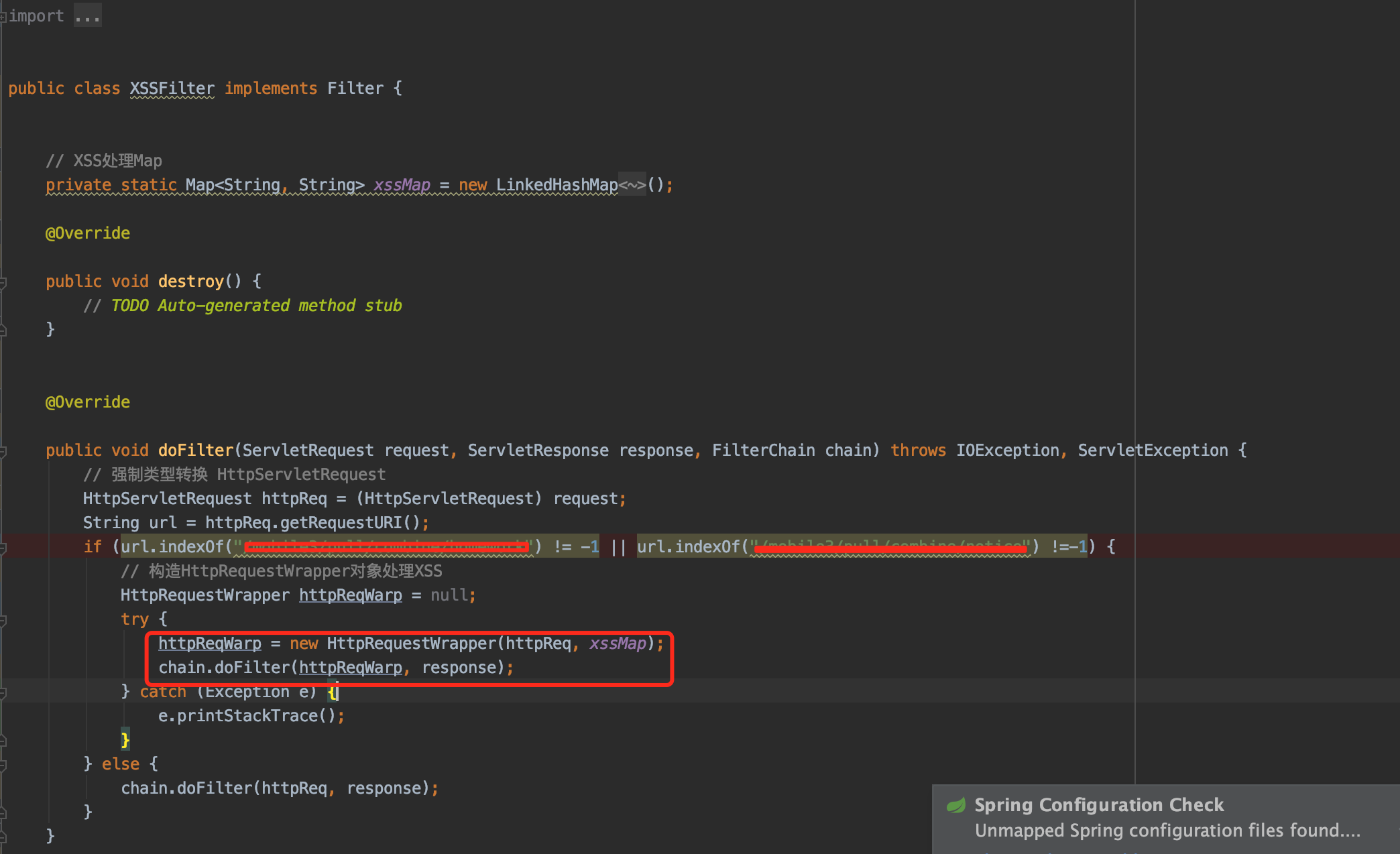Screen dimensions: 1400x854
Task: Click HttpRequestWrapper type in the null declaration line
Action: (205, 595)
